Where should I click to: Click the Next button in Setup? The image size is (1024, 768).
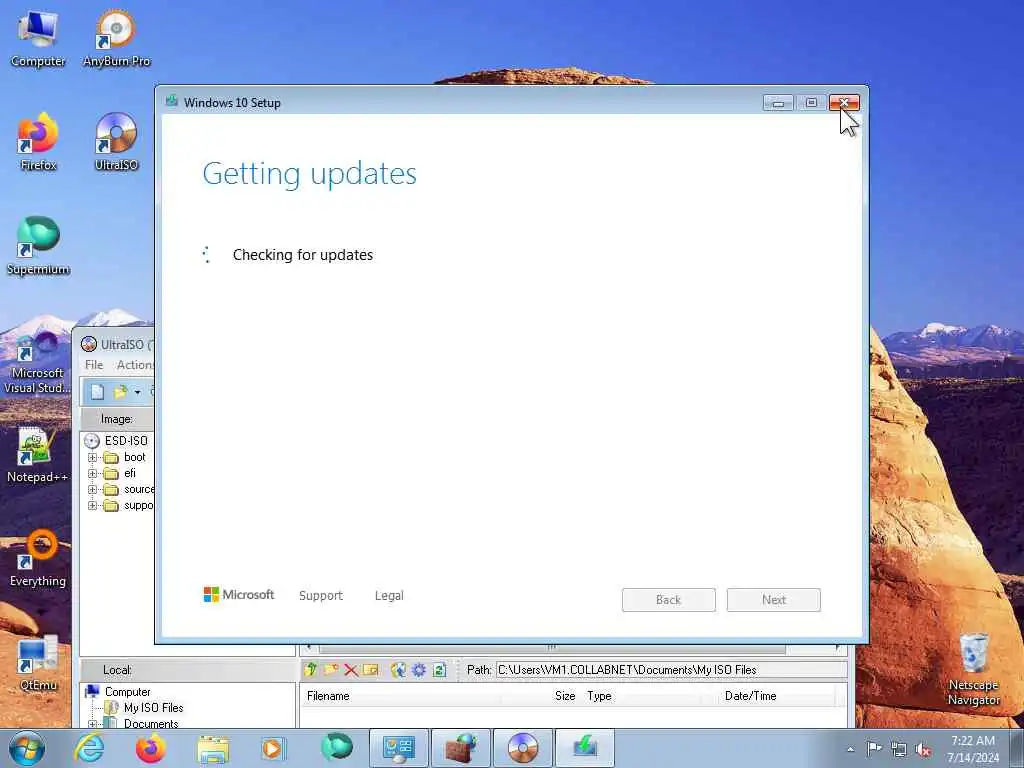coord(774,600)
